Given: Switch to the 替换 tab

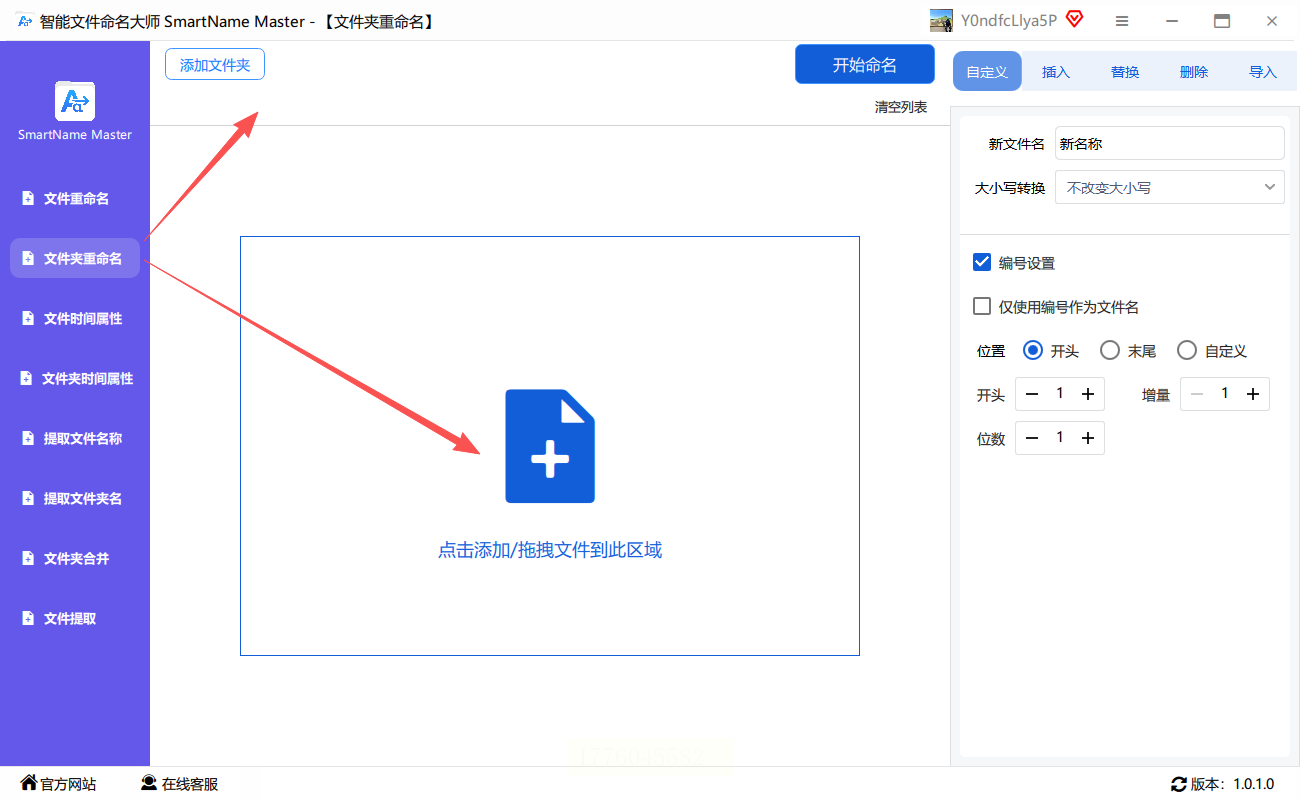Looking at the screenshot, I should pos(1125,71).
